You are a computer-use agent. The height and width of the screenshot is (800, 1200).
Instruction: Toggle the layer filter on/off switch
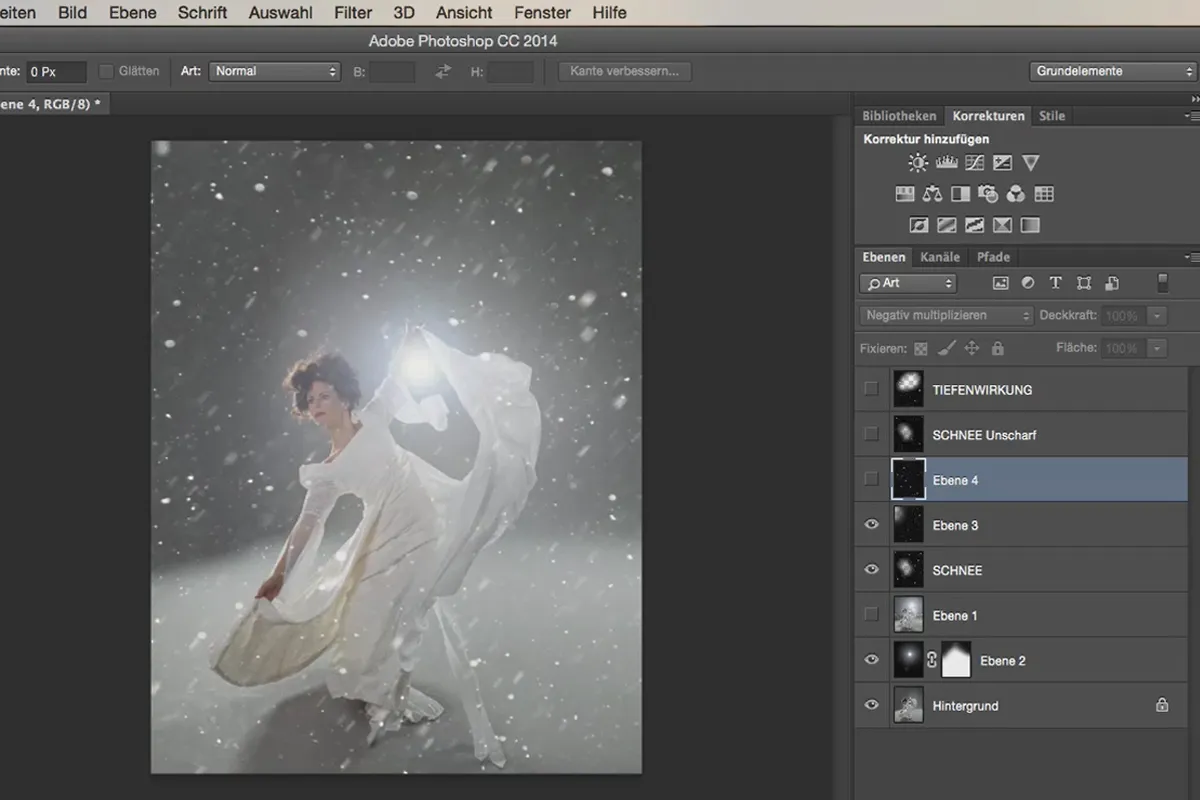pyautogui.click(x=1162, y=283)
